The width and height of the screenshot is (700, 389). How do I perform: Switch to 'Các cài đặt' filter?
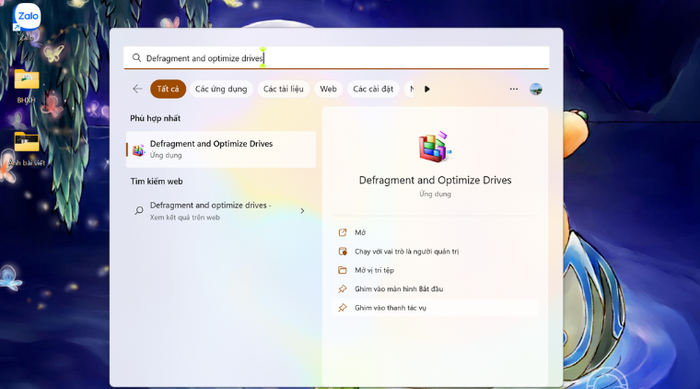pyautogui.click(x=373, y=89)
